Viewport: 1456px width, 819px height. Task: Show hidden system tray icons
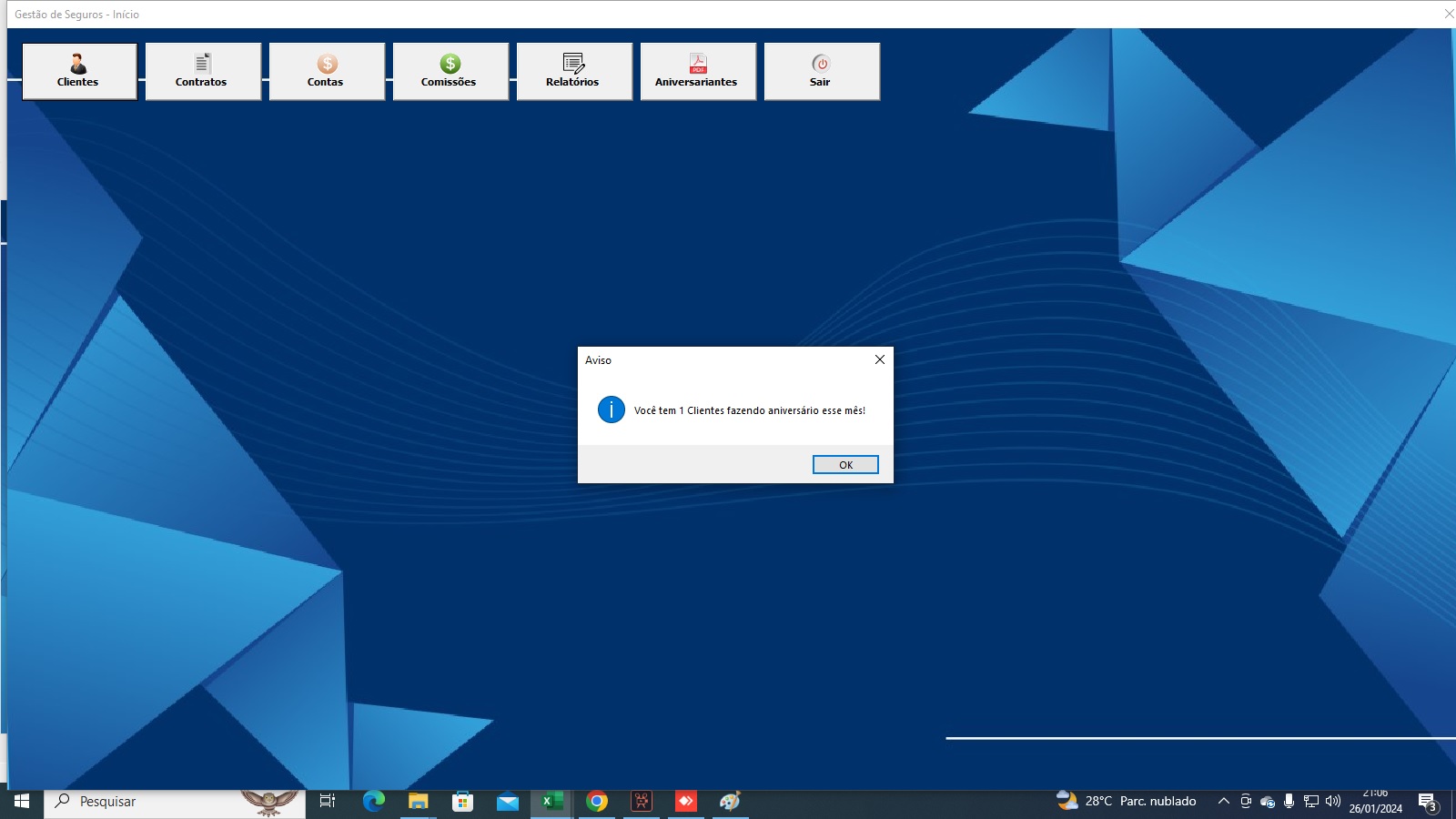click(1224, 801)
